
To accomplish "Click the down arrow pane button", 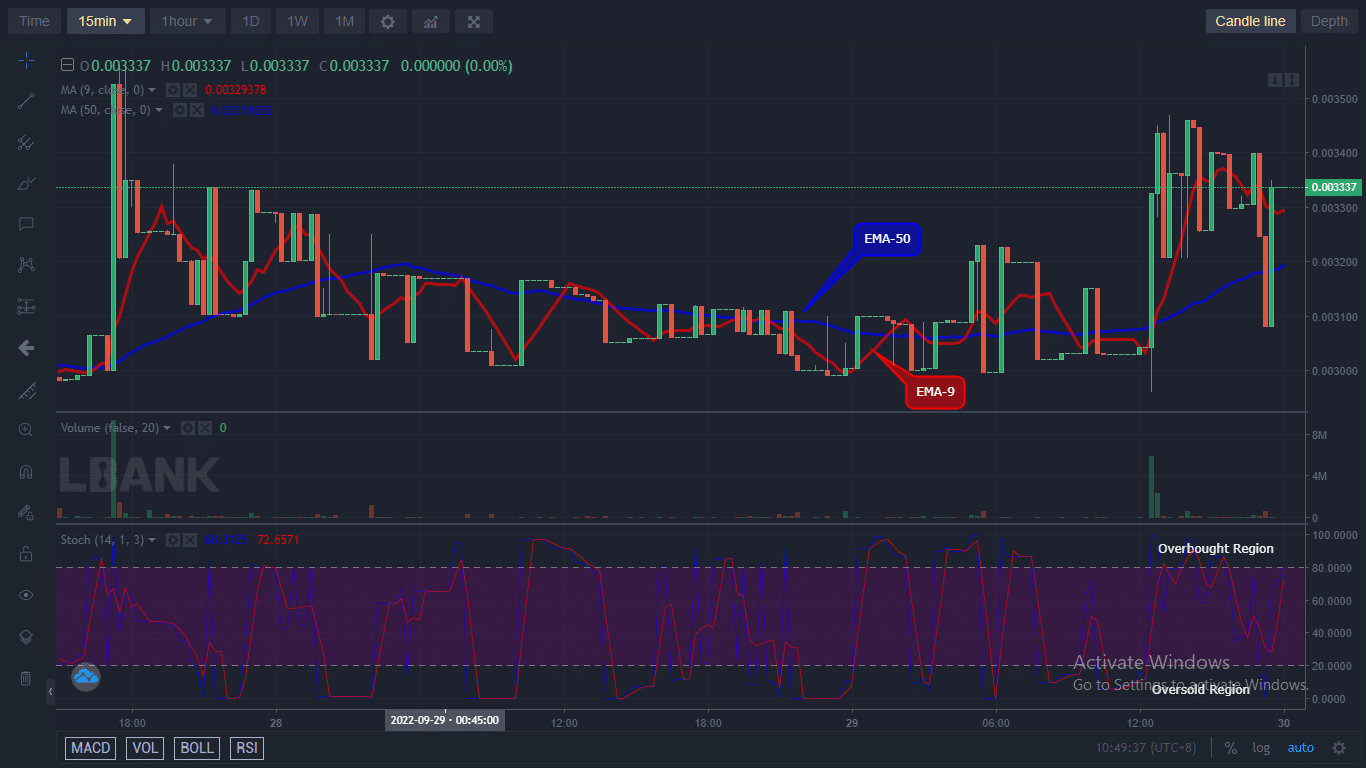I will [1275, 80].
